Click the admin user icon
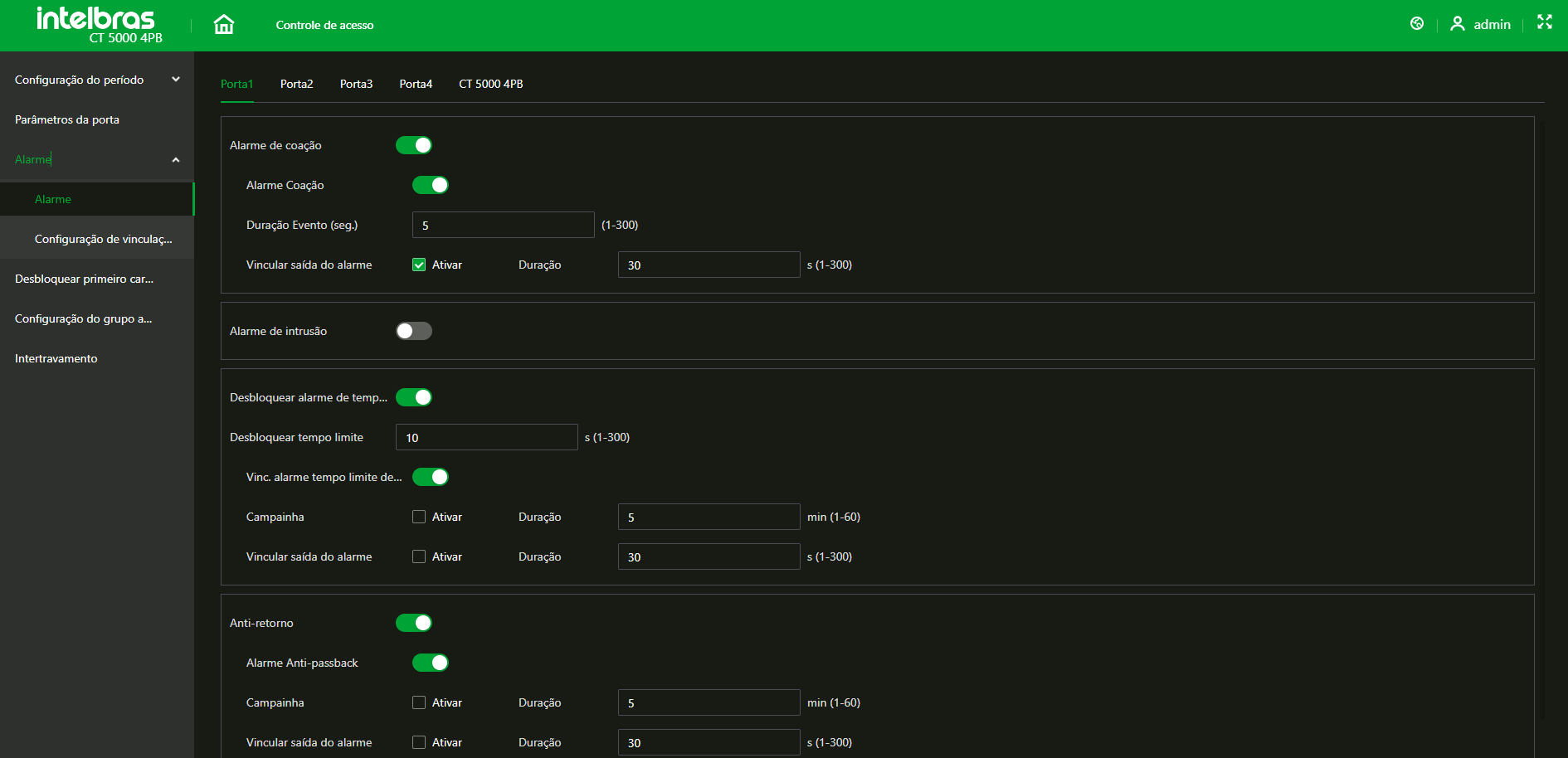 [x=1457, y=24]
